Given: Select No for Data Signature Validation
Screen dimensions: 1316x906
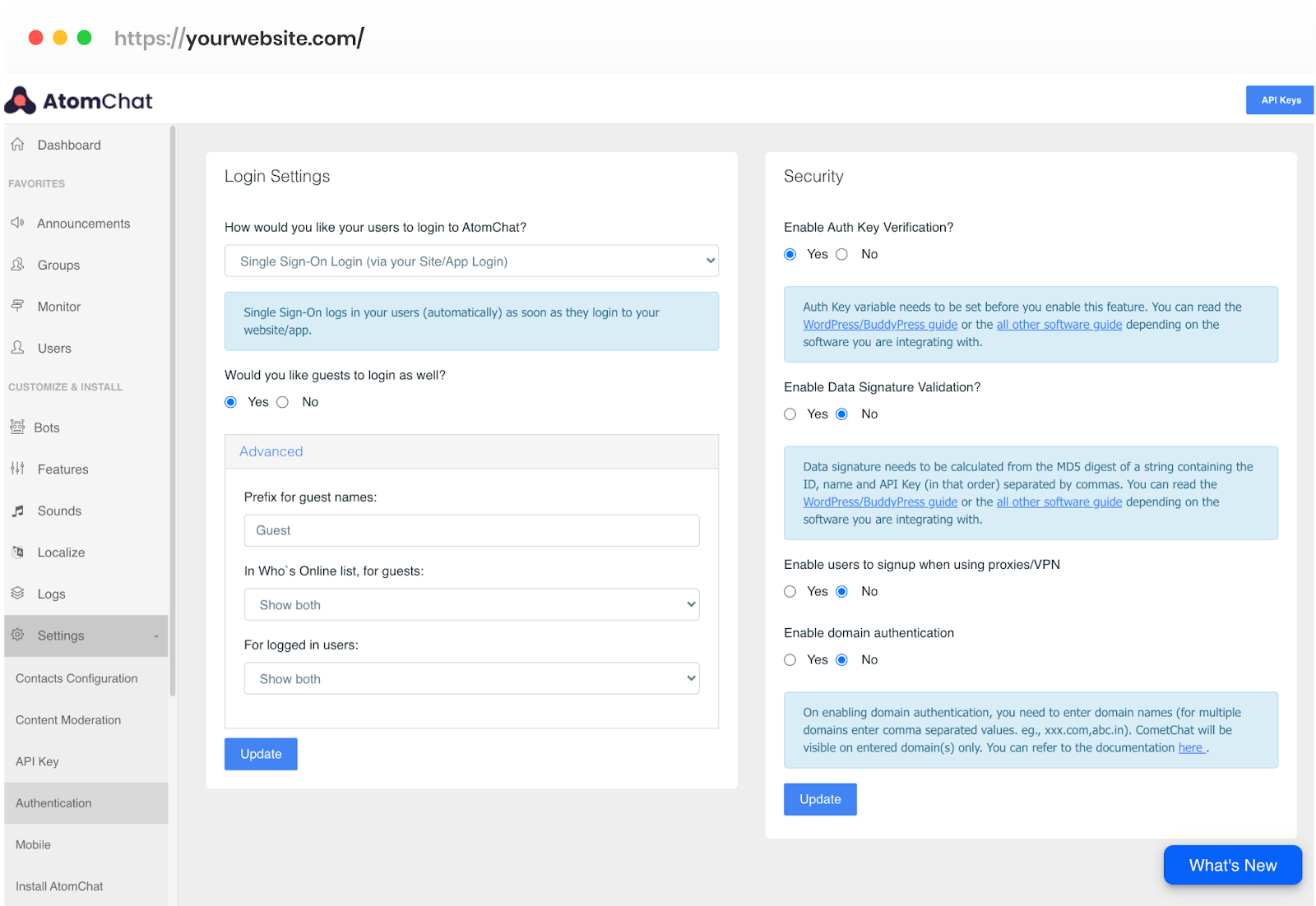Looking at the screenshot, I should 842,414.
